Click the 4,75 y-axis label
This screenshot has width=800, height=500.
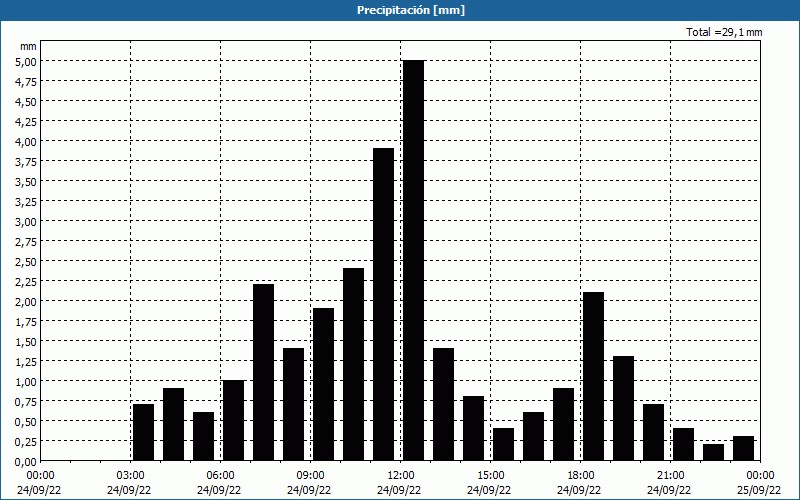(26, 81)
